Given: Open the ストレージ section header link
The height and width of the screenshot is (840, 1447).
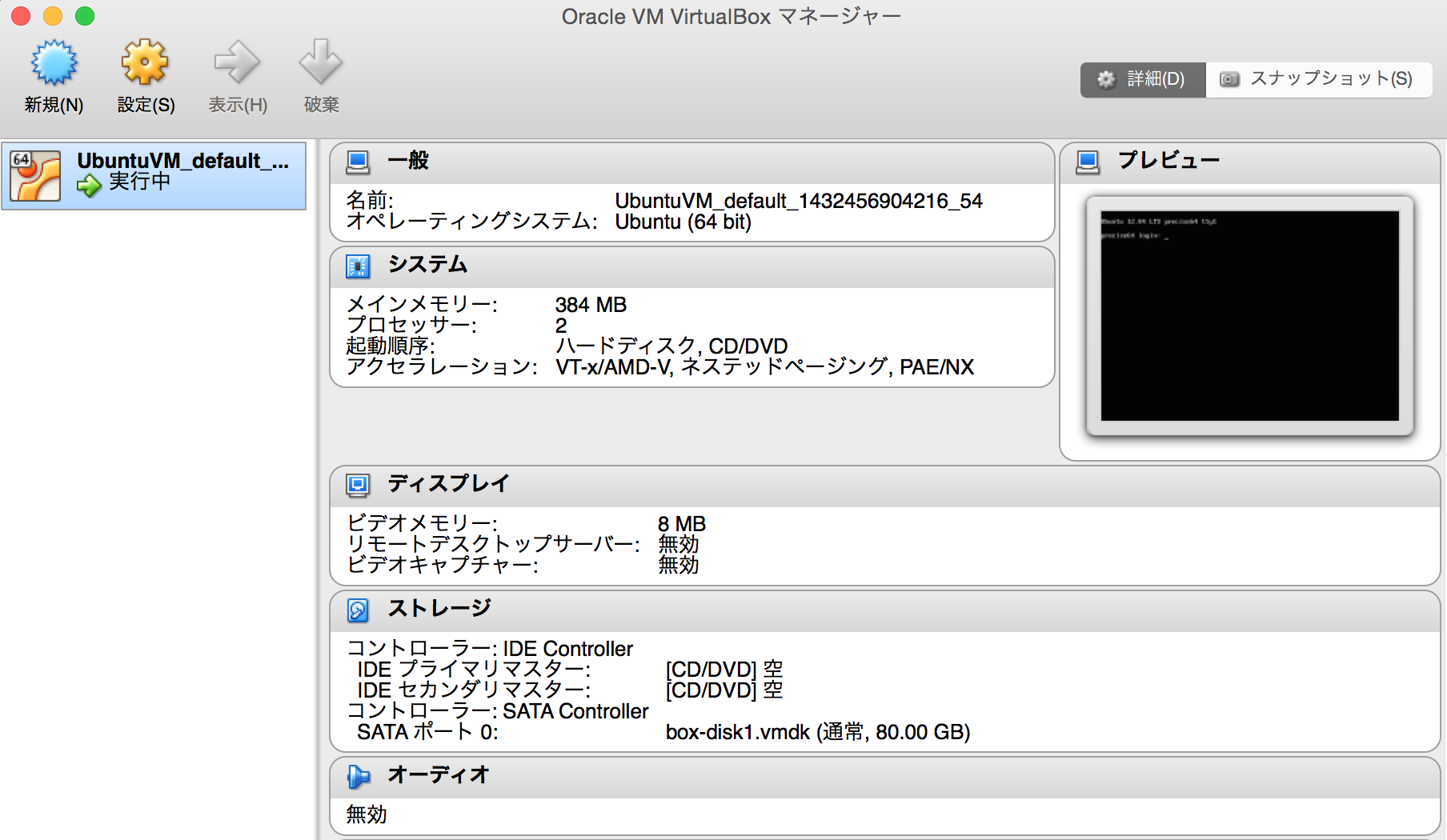Looking at the screenshot, I should [x=439, y=609].
